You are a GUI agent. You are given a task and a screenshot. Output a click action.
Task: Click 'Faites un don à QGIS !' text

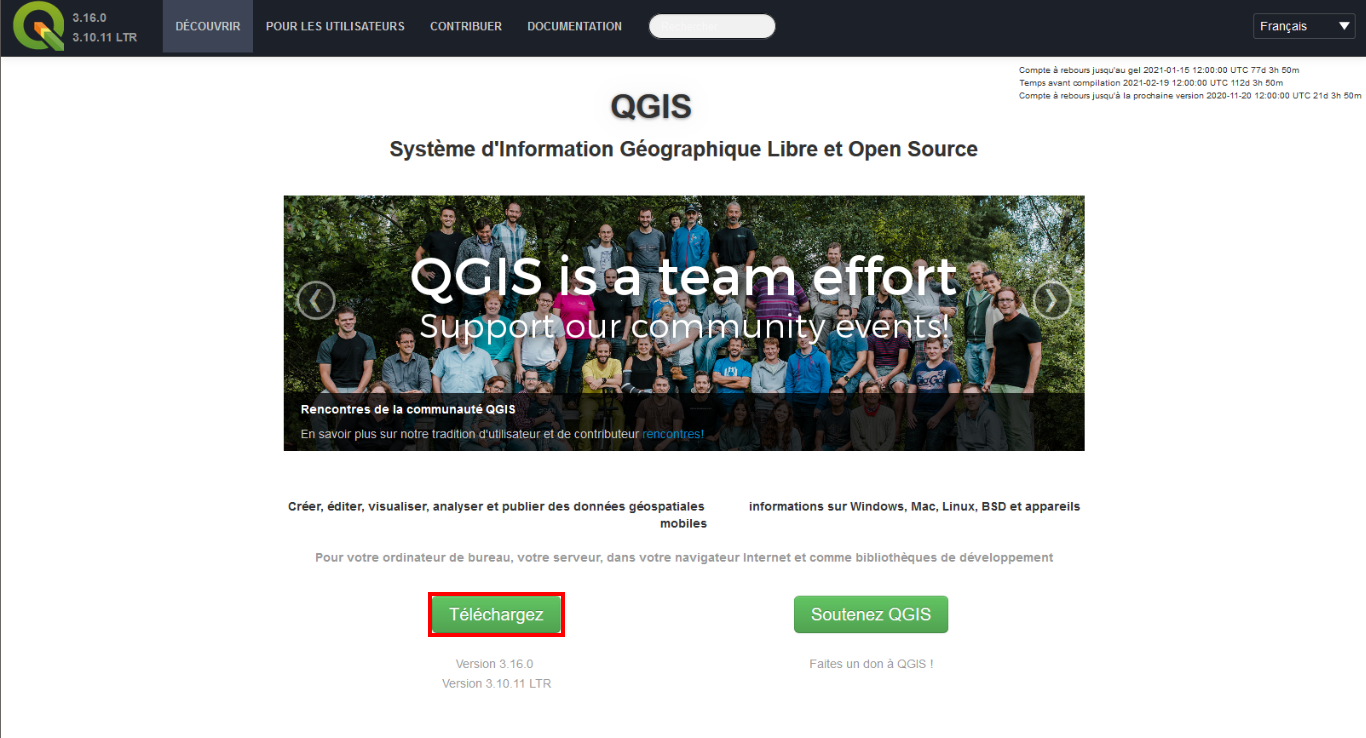pos(871,664)
